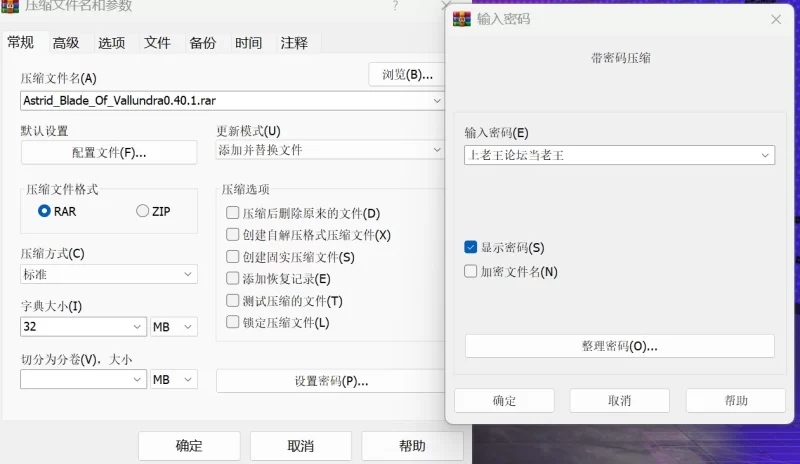Switch to 注释 tab
Viewport: 800px width, 464px height.
click(x=294, y=43)
